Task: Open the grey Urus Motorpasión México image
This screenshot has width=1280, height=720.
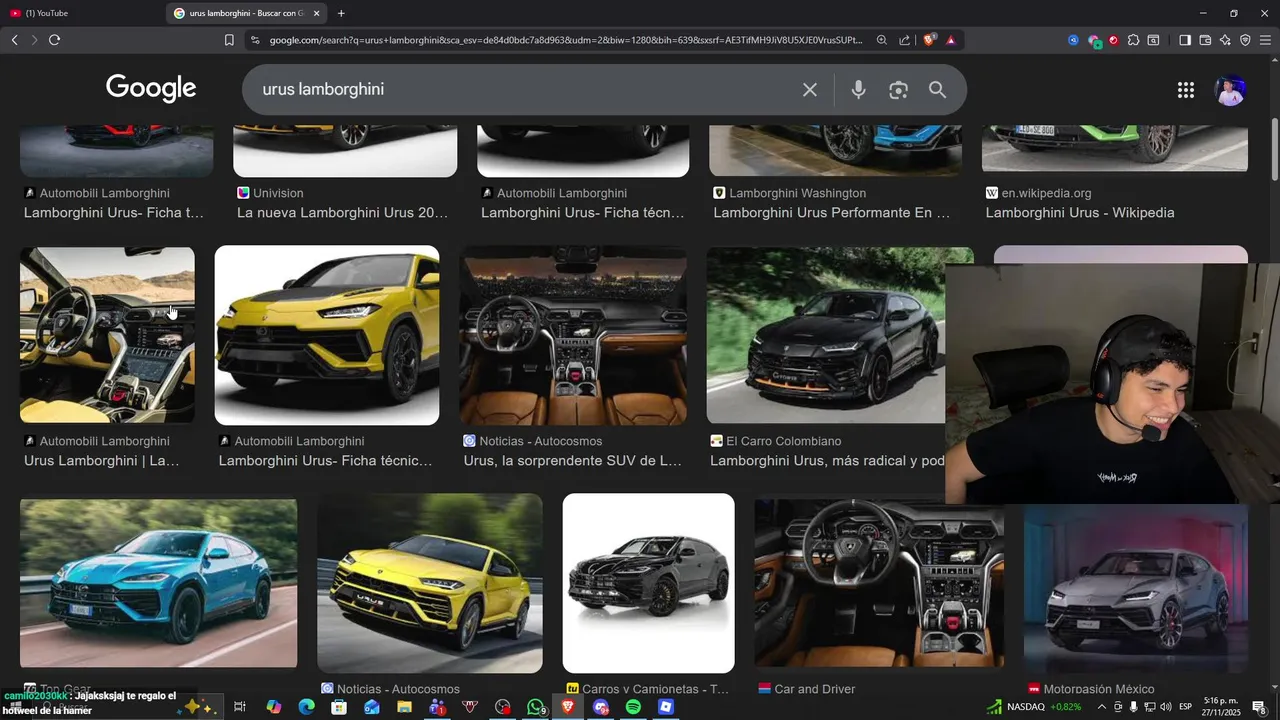Action: pos(1136,588)
